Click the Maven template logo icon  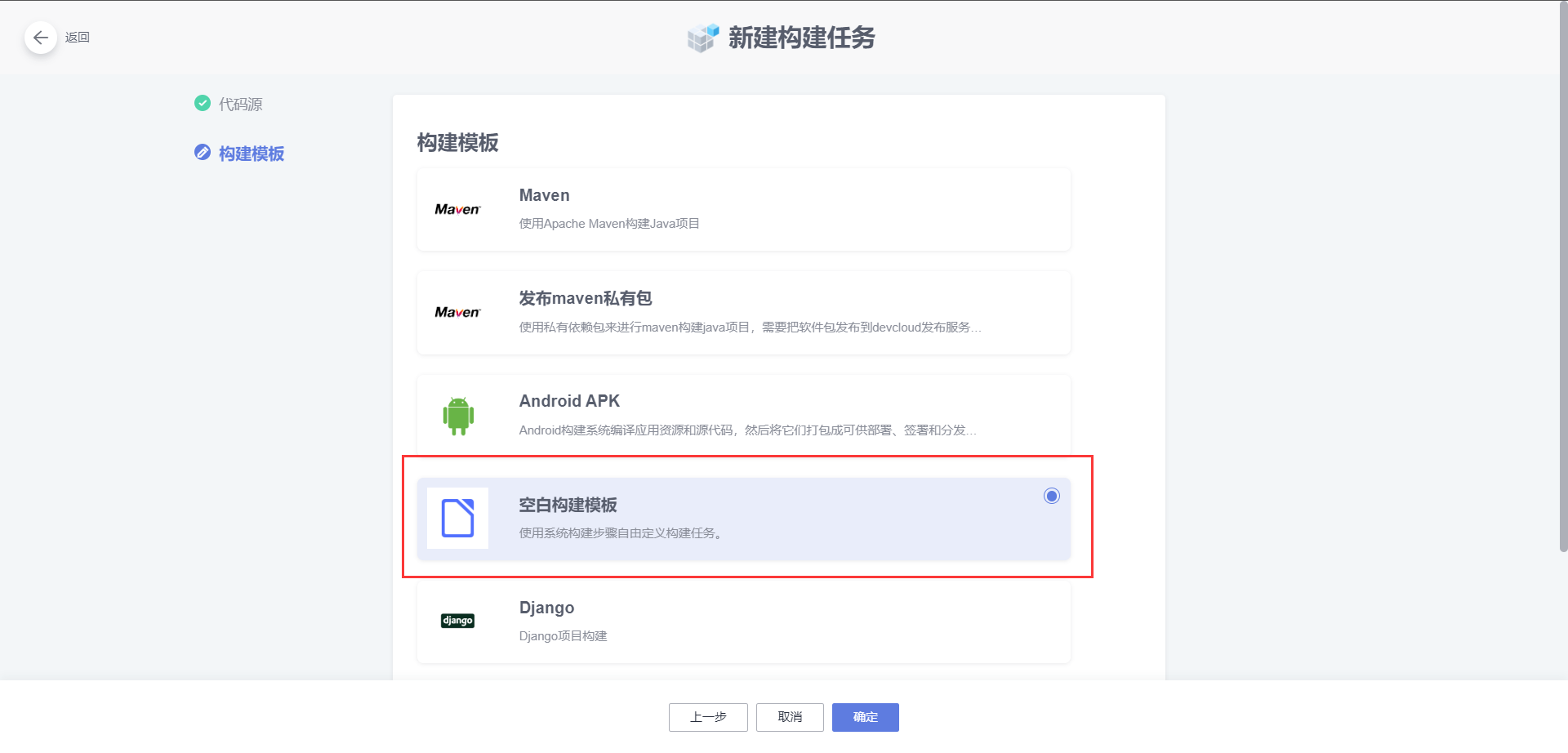457,209
